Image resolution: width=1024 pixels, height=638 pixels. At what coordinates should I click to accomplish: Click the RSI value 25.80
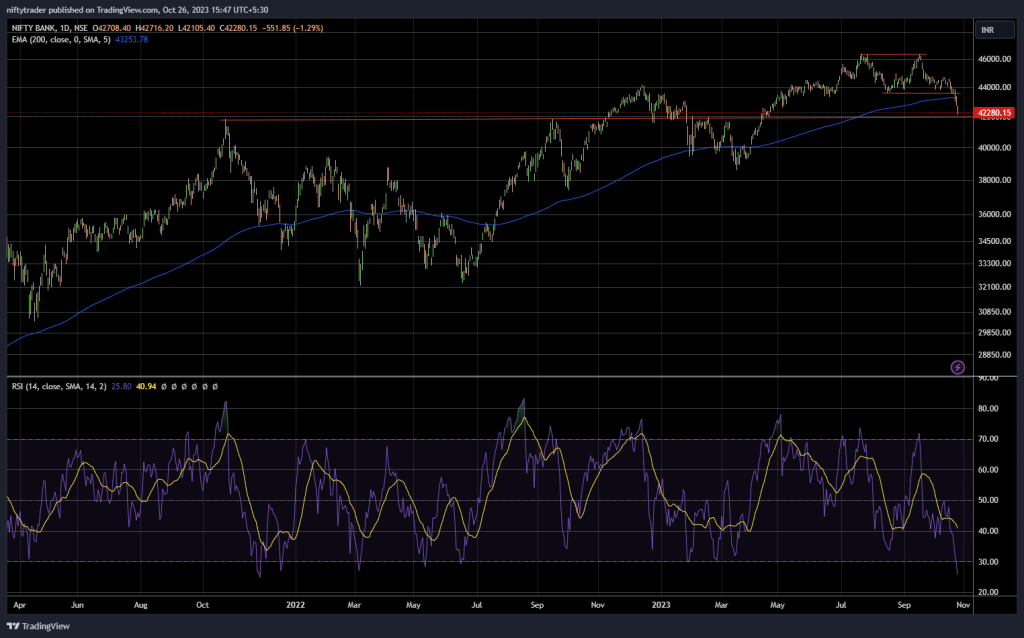(x=121, y=387)
